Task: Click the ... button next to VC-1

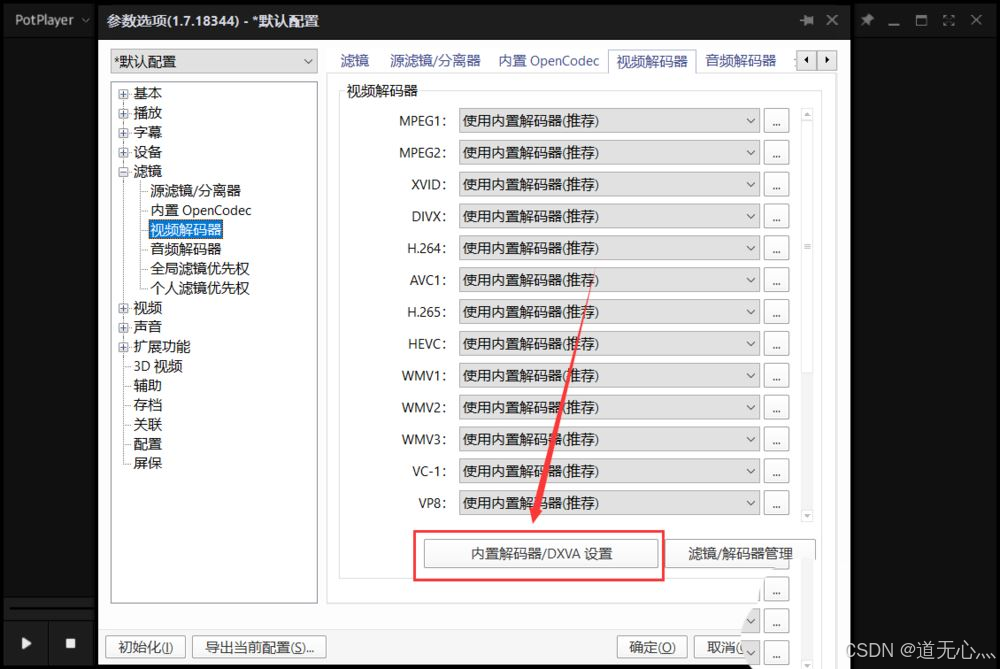Action: pos(776,471)
